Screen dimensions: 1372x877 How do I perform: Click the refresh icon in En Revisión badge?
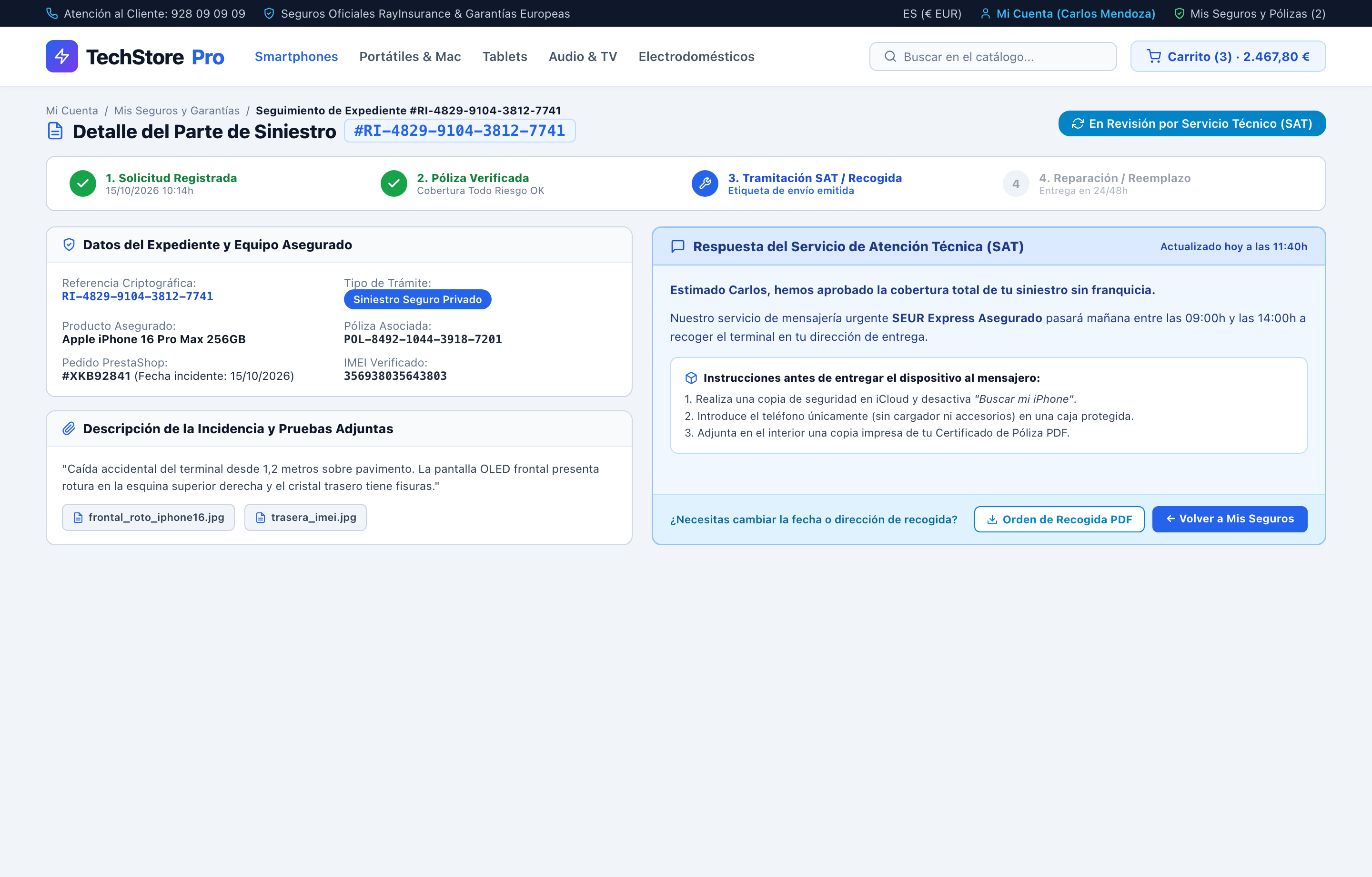click(x=1078, y=124)
